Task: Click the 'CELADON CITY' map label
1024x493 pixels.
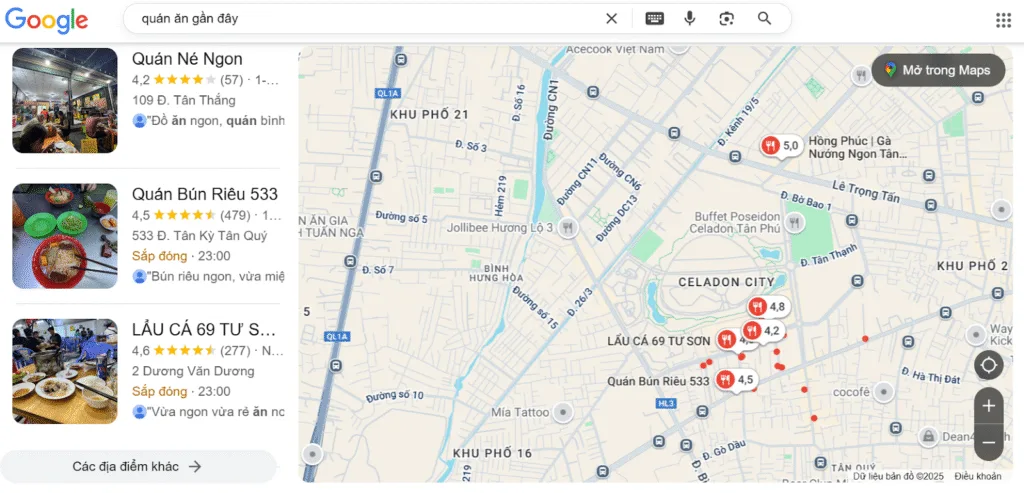Action: [x=726, y=282]
